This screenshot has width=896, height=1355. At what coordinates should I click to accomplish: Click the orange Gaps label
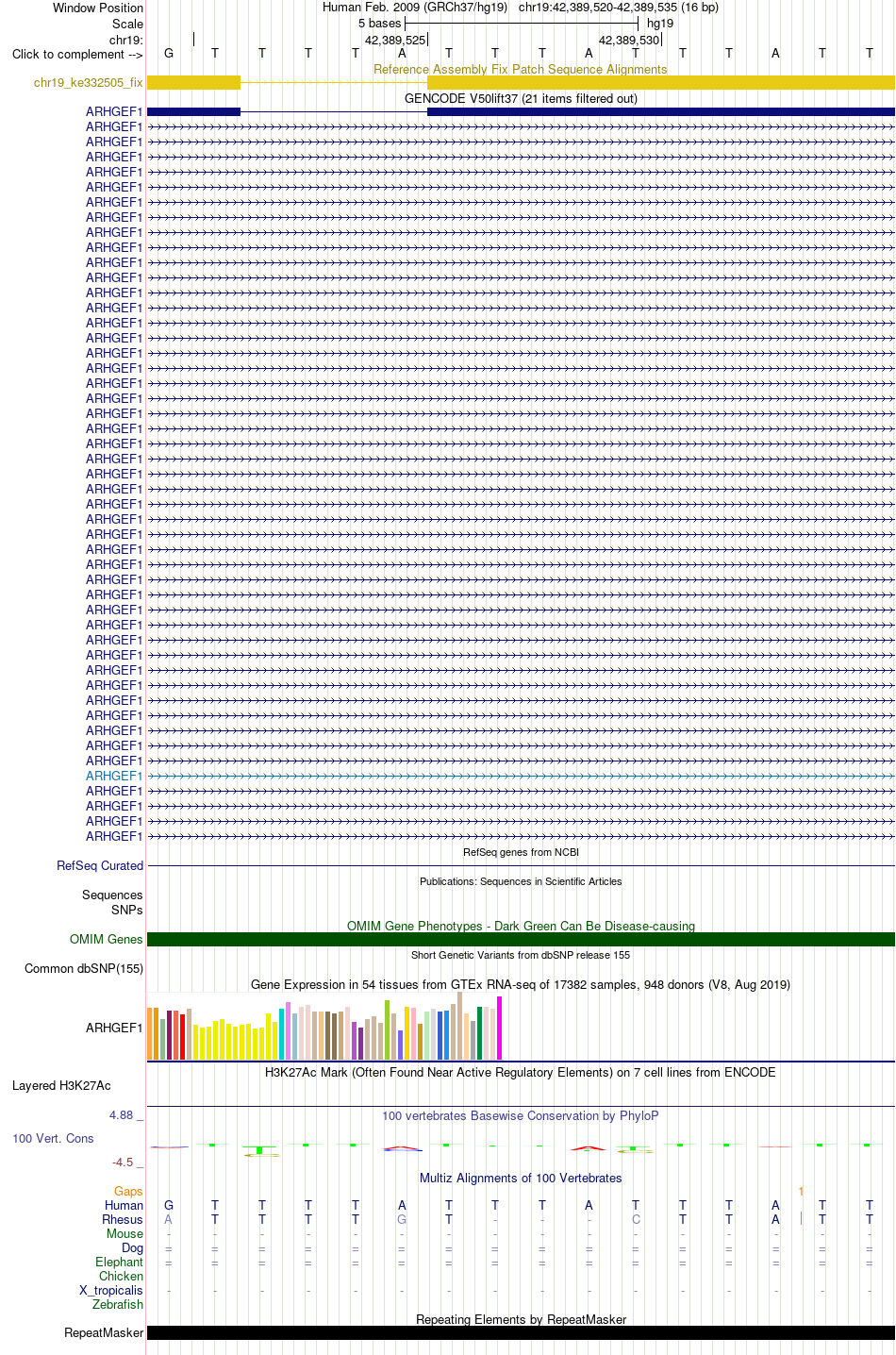click(128, 1192)
